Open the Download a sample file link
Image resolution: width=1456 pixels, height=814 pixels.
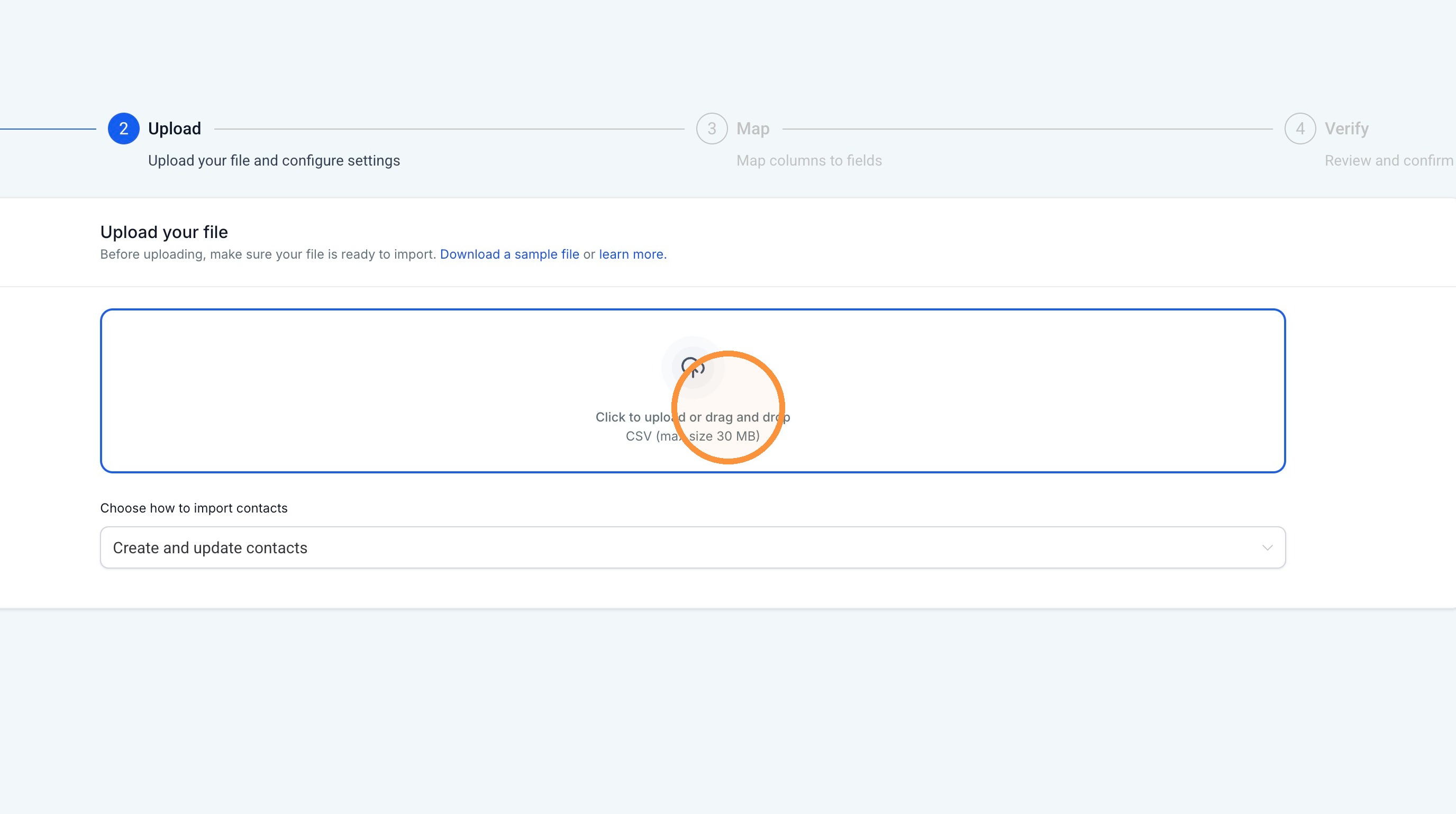point(509,254)
